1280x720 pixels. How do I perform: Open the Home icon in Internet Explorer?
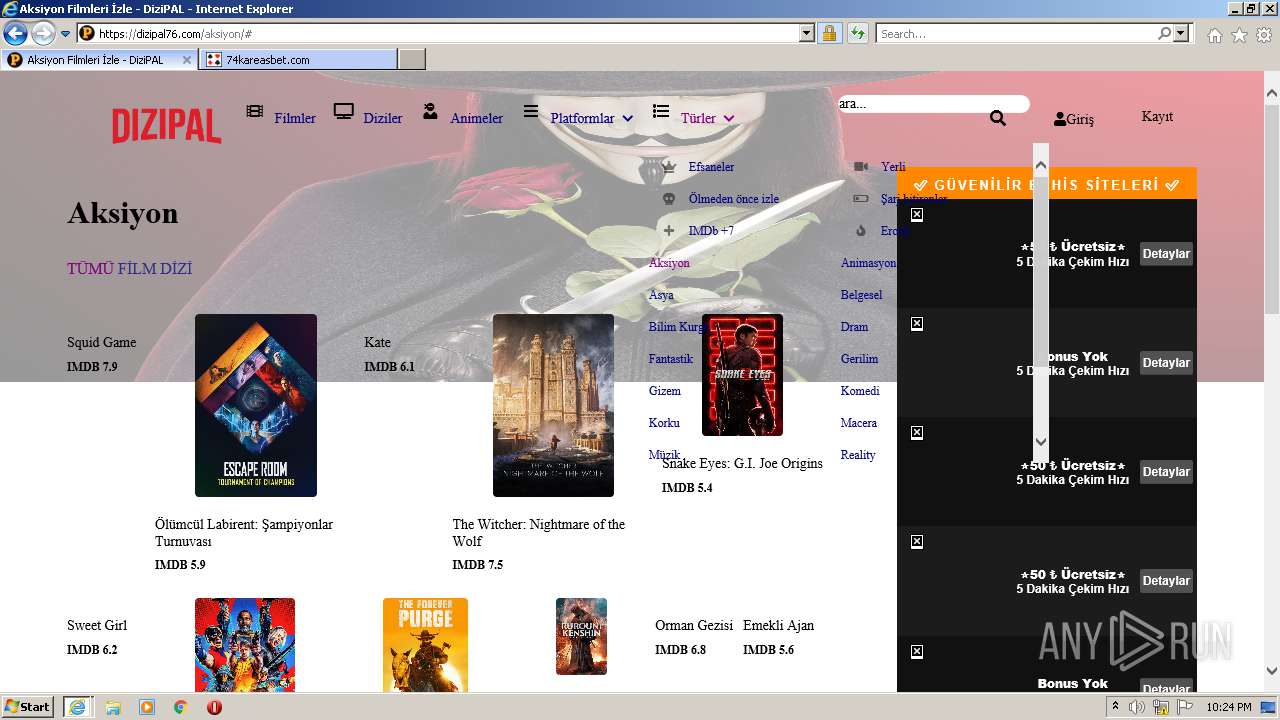1214,35
